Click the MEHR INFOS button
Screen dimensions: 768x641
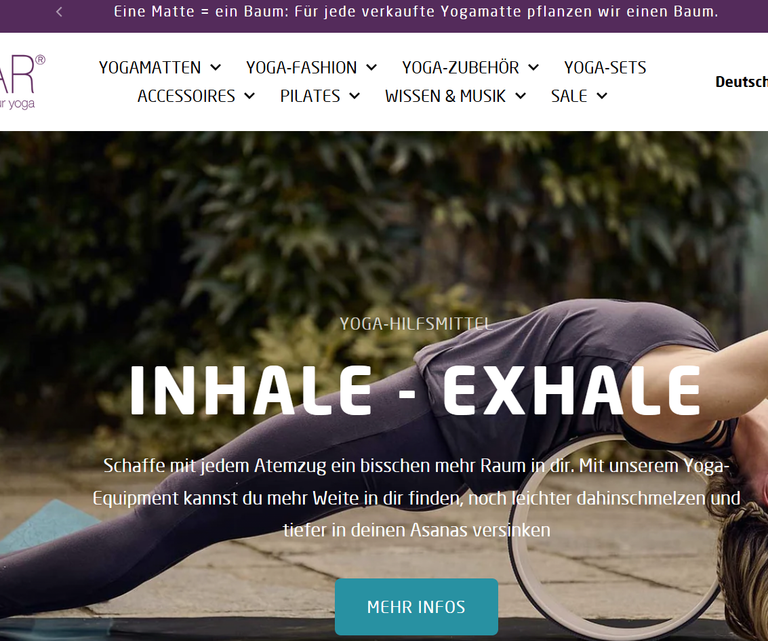click(x=416, y=607)
